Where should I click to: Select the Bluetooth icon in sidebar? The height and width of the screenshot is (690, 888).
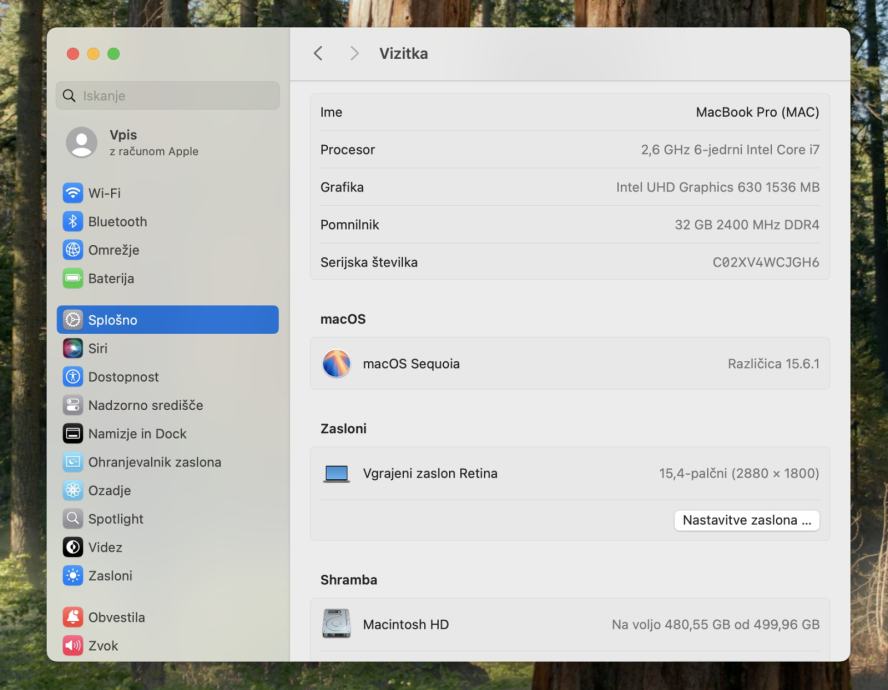coord(73,222)
